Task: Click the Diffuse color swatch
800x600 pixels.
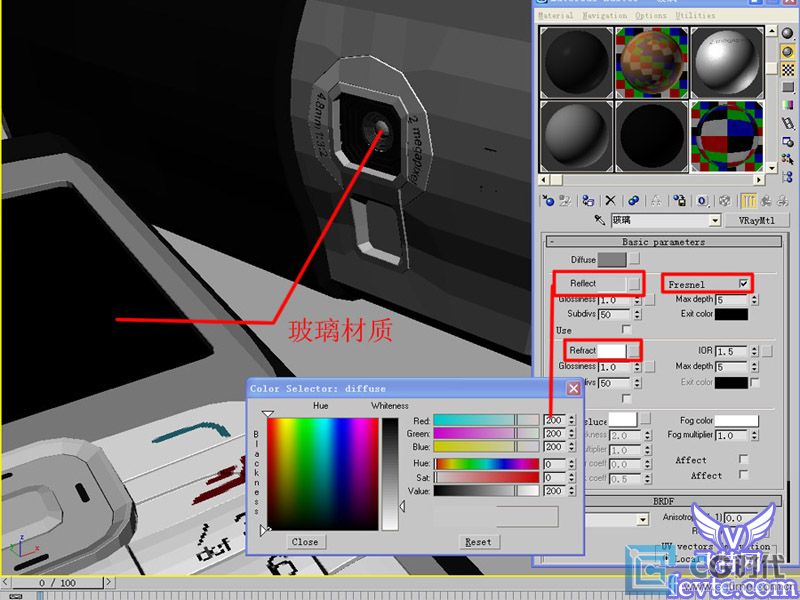Action: pyautogui.click(x=612, y=259)
